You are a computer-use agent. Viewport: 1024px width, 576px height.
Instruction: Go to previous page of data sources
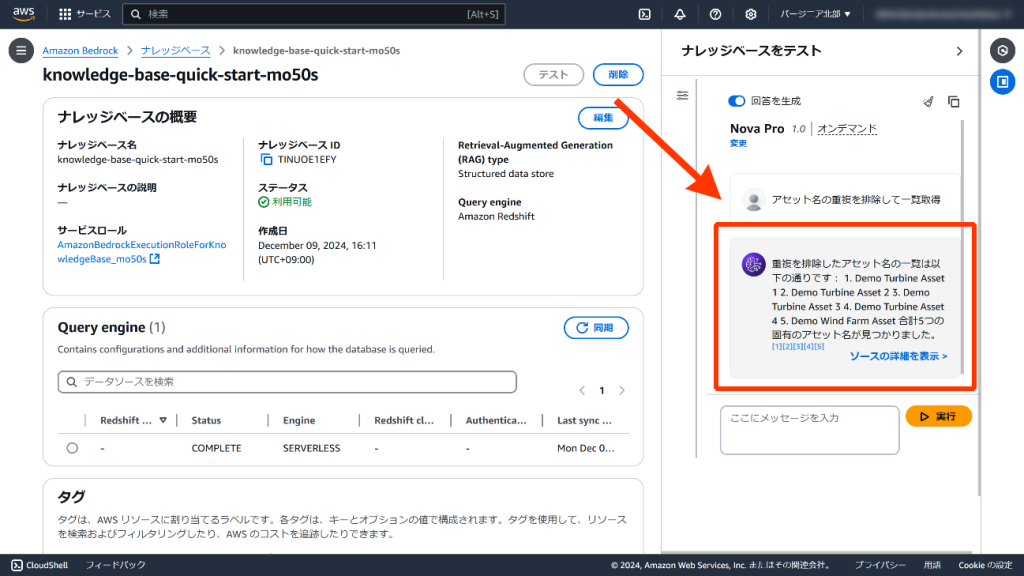(582, 391)
